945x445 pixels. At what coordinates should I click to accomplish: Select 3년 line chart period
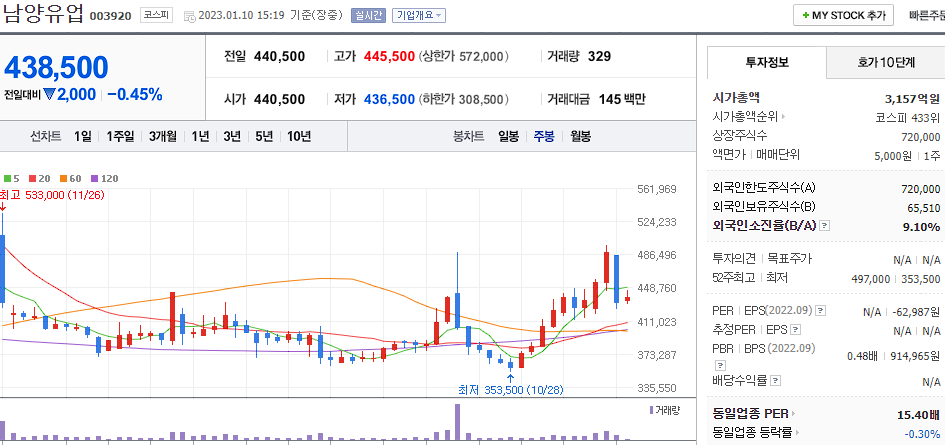231,136
